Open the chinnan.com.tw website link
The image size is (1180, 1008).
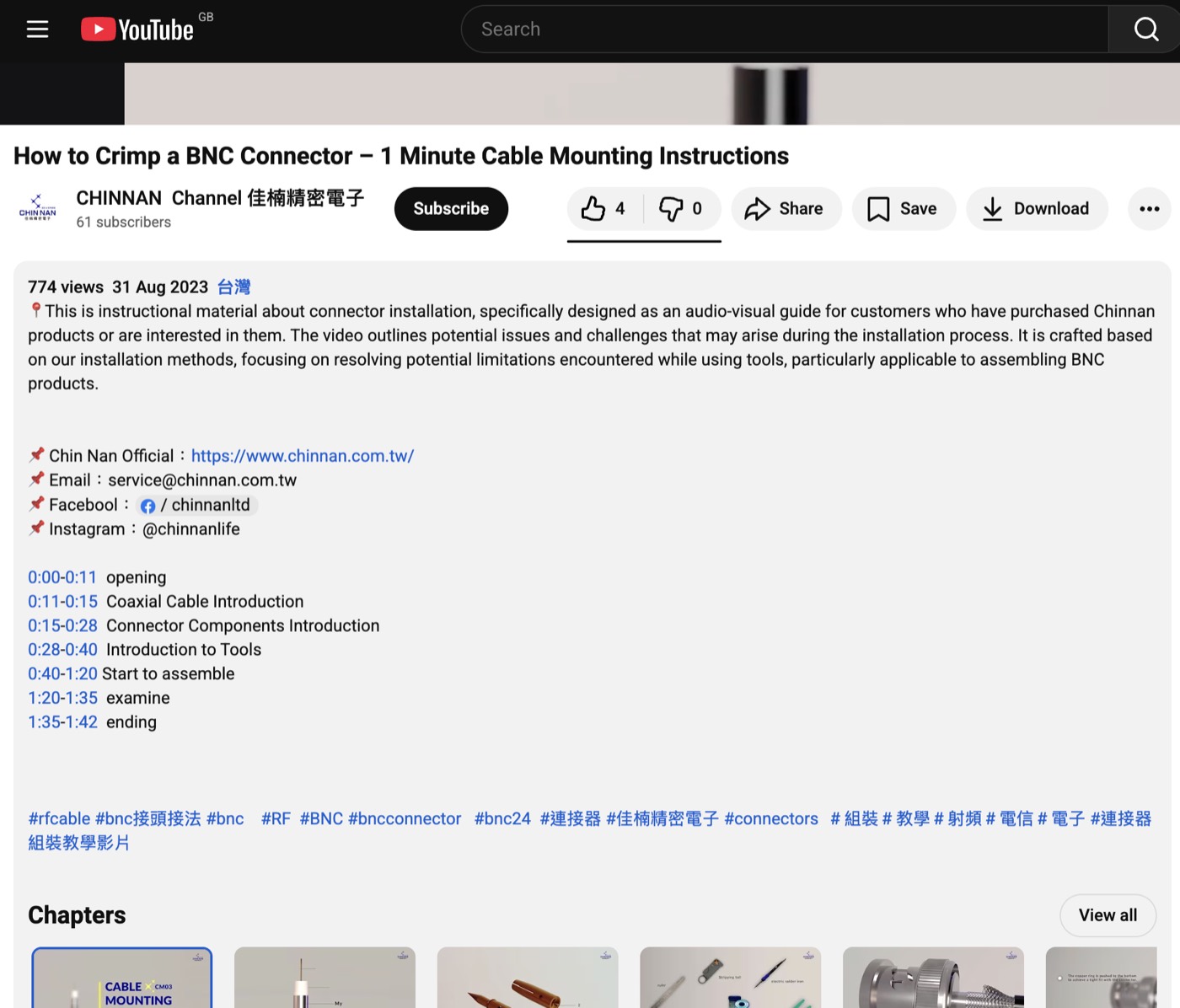click(x=303, y=456)
